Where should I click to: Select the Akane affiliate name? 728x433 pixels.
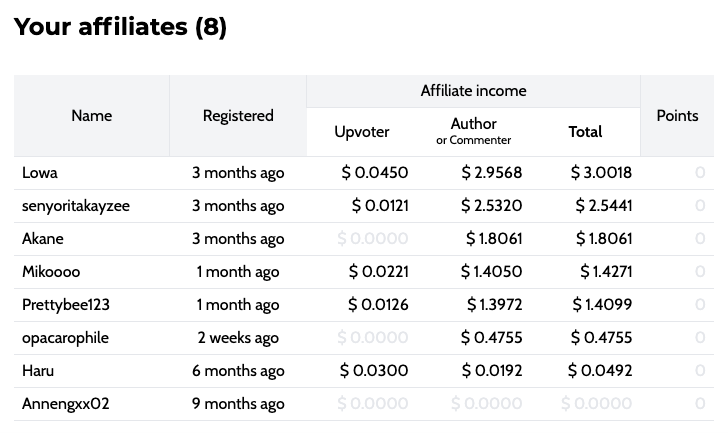point(43,239)
